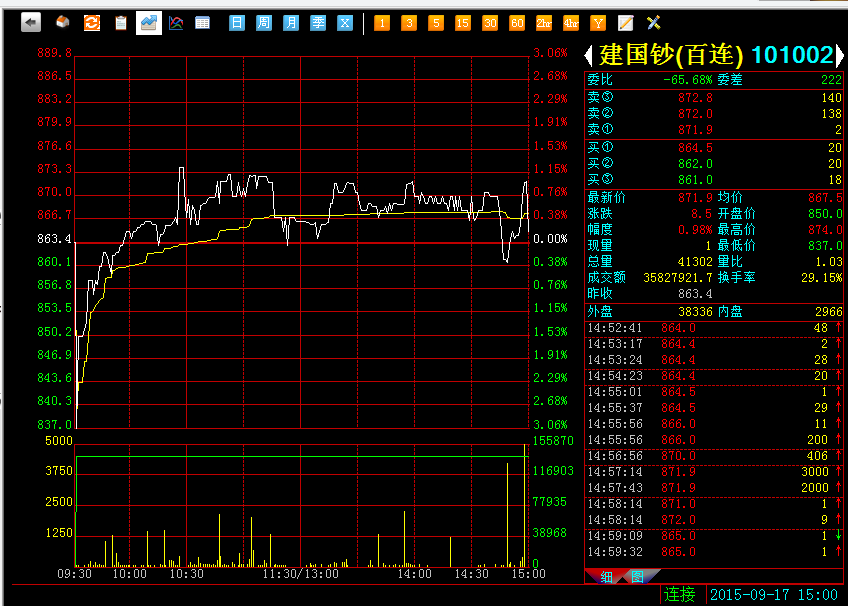This screenshot has width=848, height=606.
Task: Switch to the 图 (chart) tab
Action: click(x=636, y=576)
